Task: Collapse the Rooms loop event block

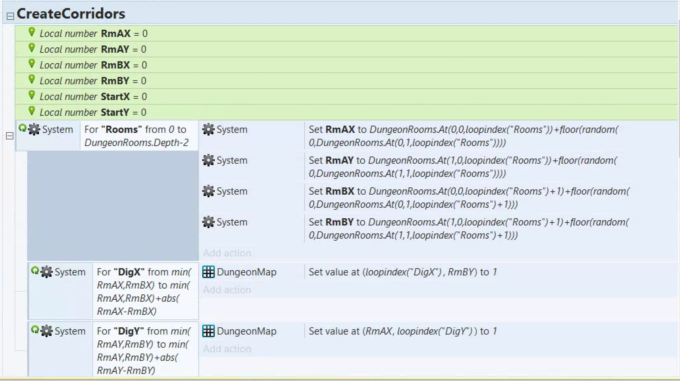Action: tap(10, 136)
